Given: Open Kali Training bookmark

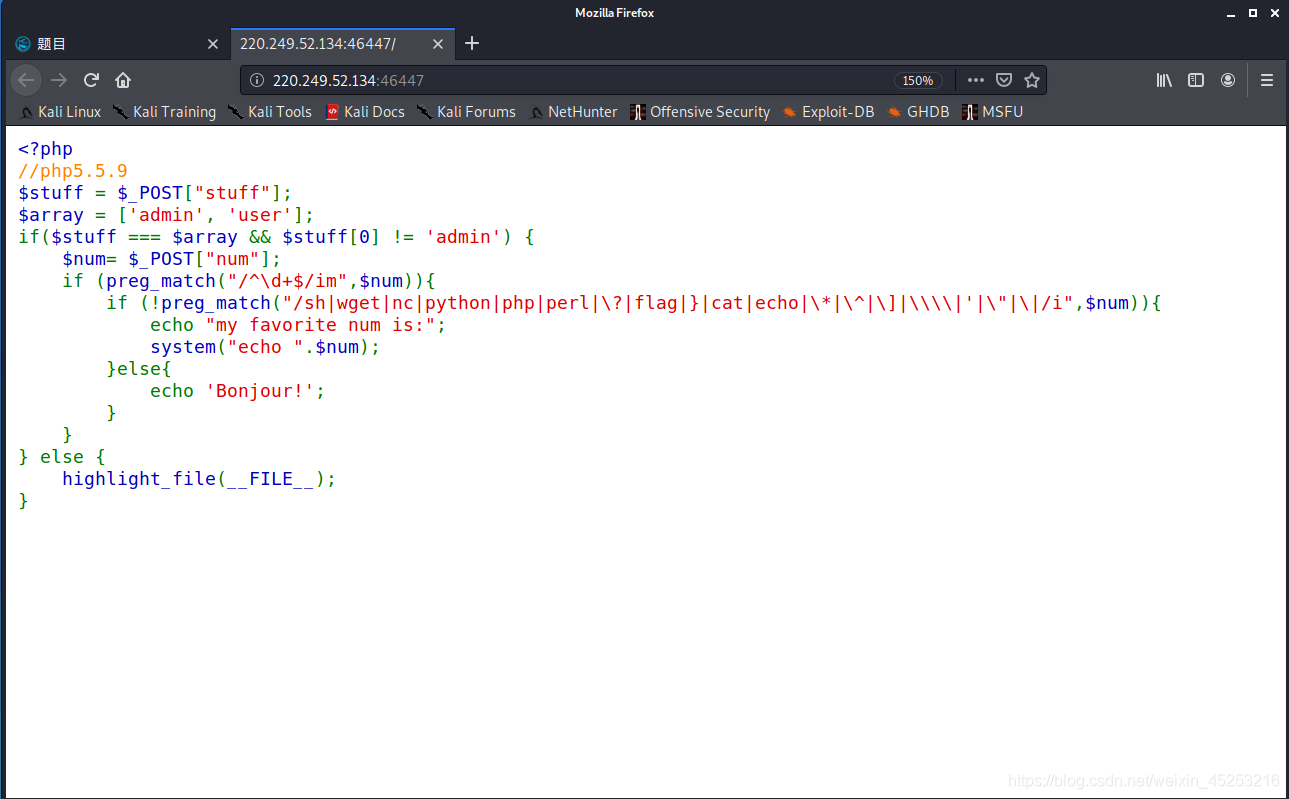Looking at the screenshot, I should (165, 112).
